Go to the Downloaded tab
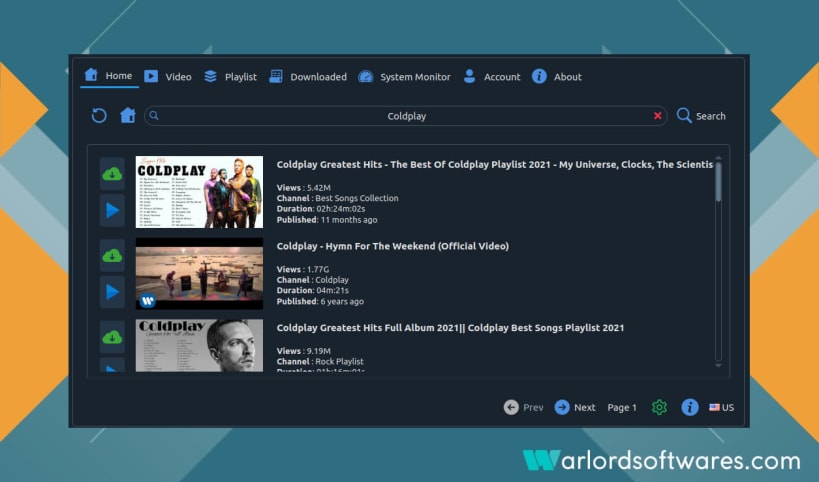 point(308,77)
